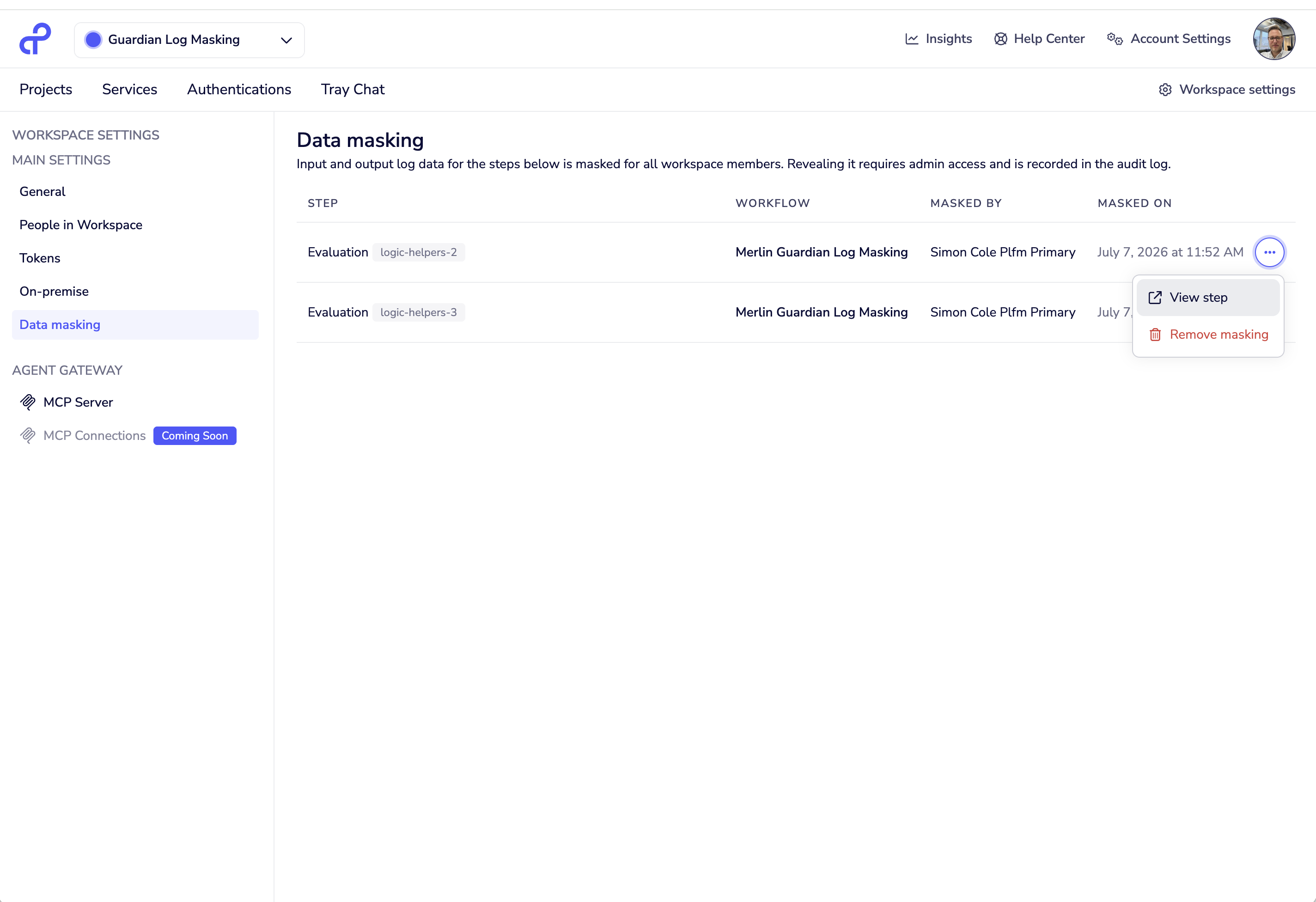Open Workspace settings link
1316x902 pixels.
[1226, 90]
